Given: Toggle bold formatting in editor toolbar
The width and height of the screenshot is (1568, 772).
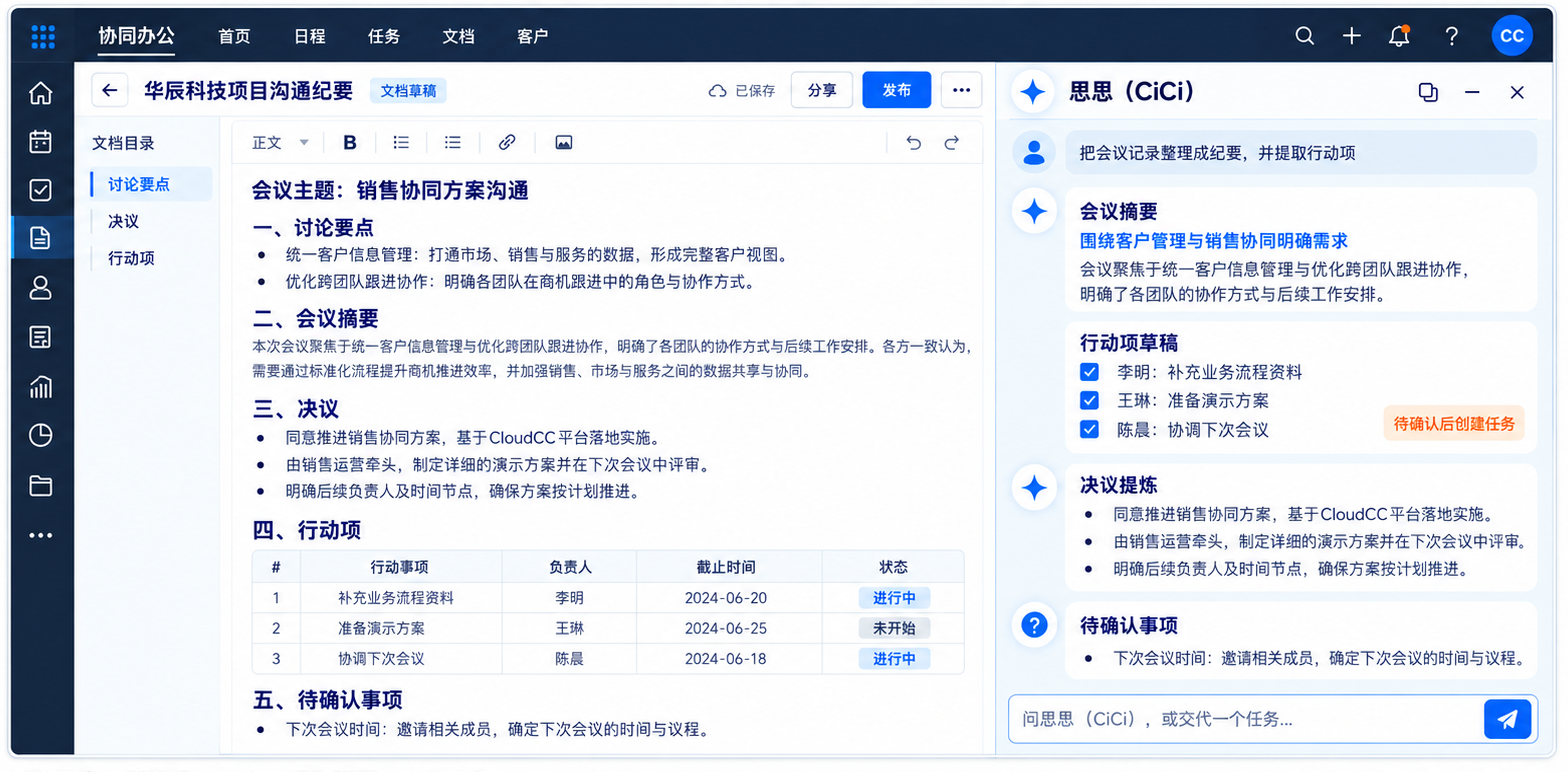Looking at the screenshot, I should tap(350, 142).
